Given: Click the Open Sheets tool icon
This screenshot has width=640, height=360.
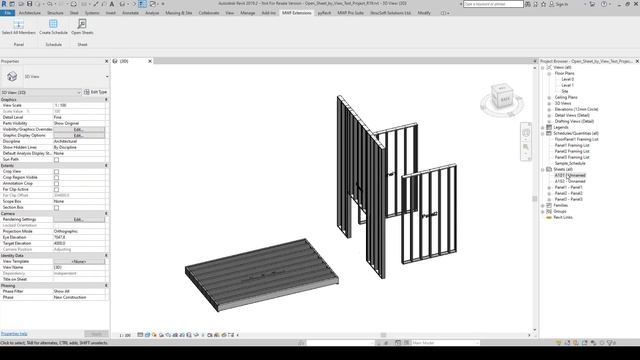Looking at the screenshot, I should pyautogui.click(x=82, y=24).
